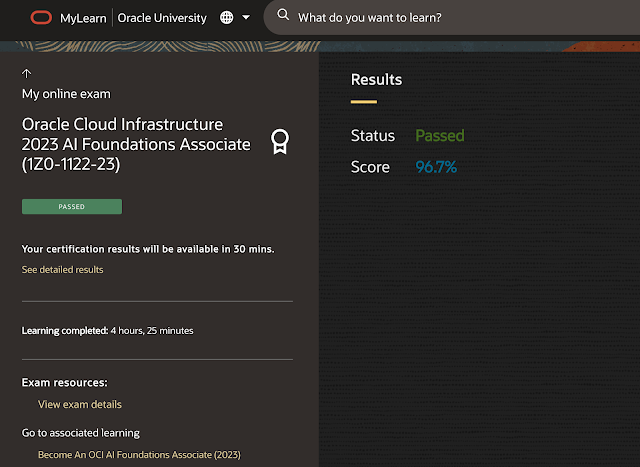
Task: Expand the language dropdown caret
Action: (x=246, y=17)
